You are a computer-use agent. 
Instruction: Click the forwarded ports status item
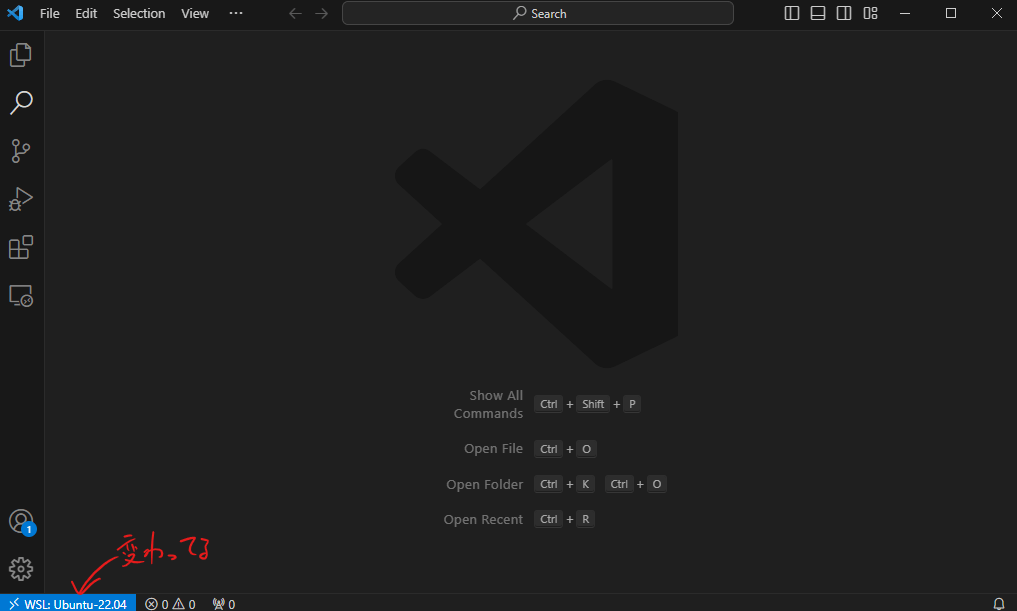224,604
